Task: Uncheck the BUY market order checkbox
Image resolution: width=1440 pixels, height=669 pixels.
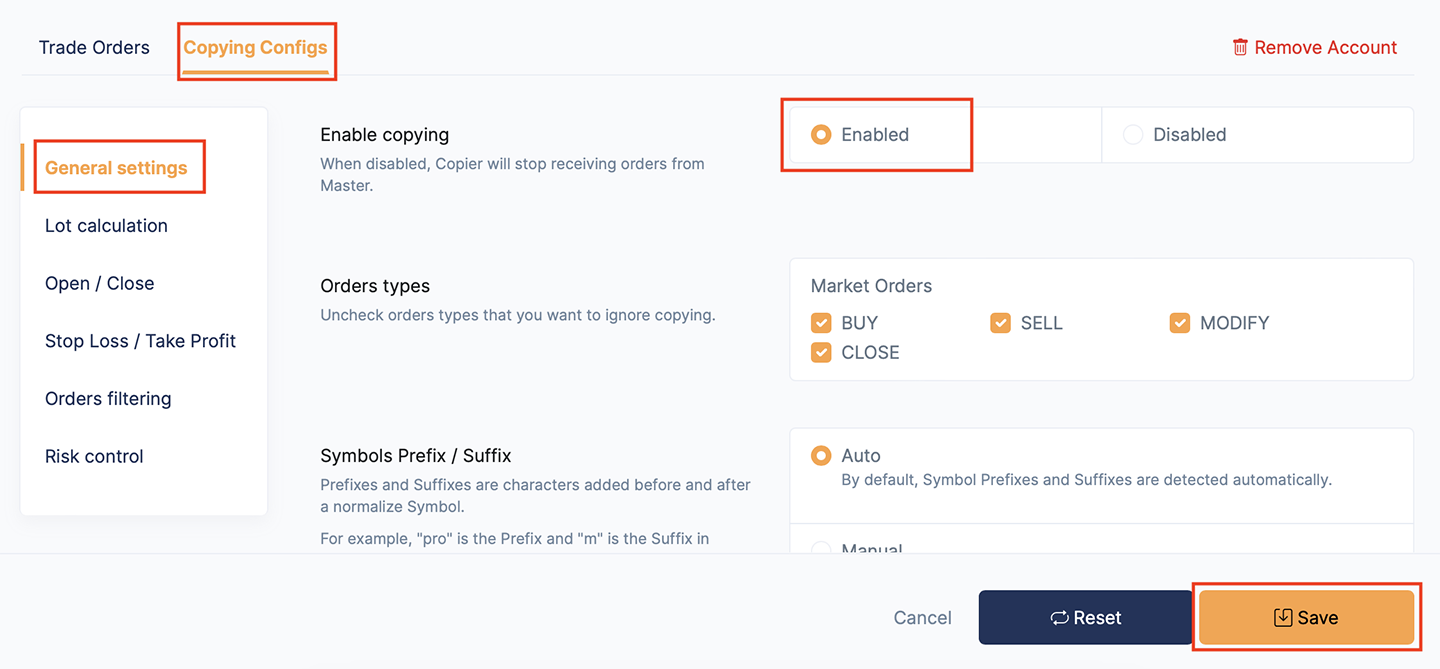Action: [821, 323]
